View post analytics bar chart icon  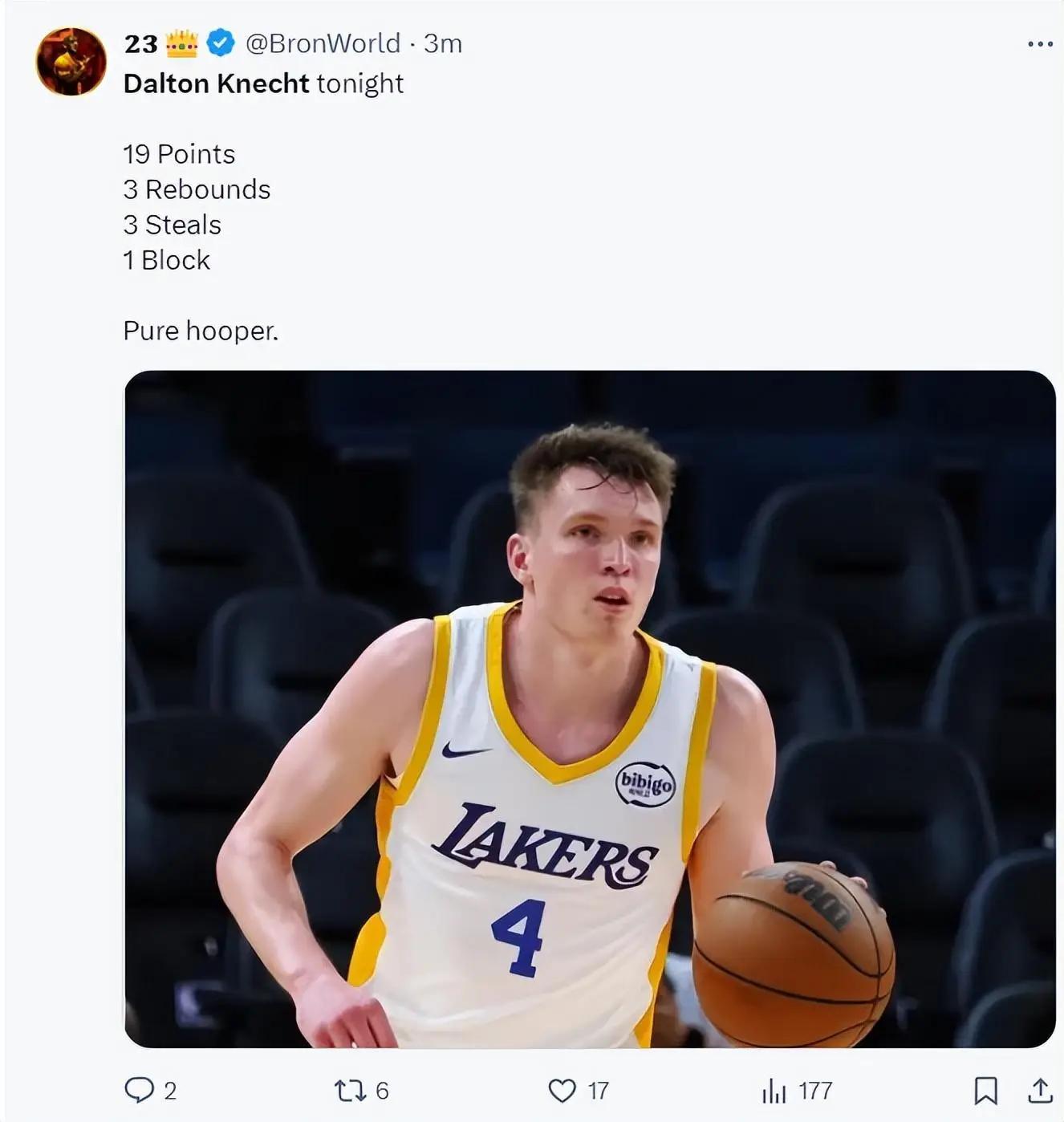point(774,1090)
